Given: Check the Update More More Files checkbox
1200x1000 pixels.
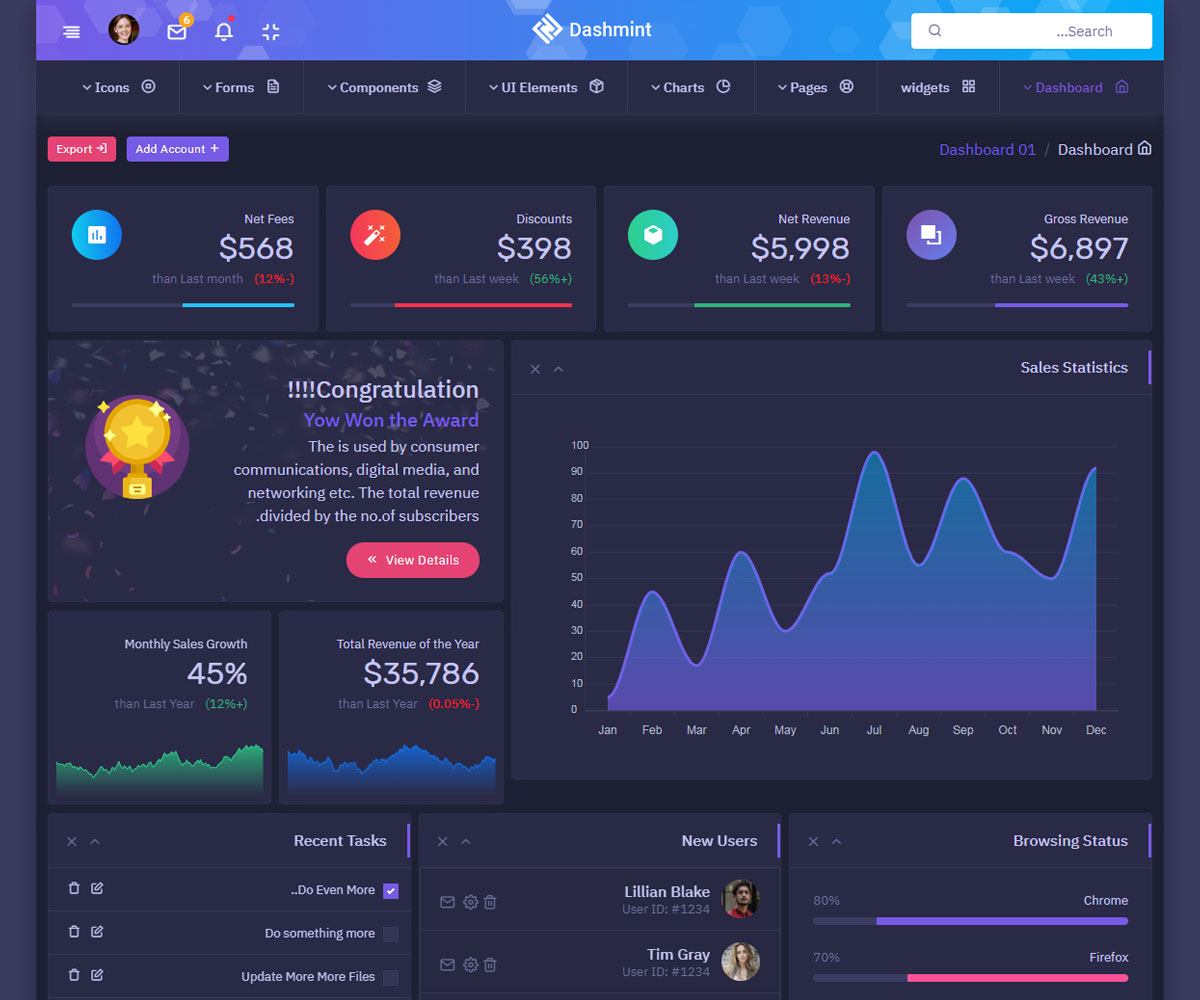Looking at the screenshot, I should coord(391,977).
